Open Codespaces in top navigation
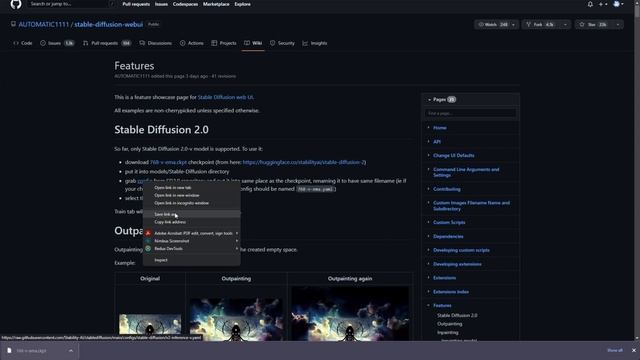This screenshot has height=360, width=640. tap(185, 4)
